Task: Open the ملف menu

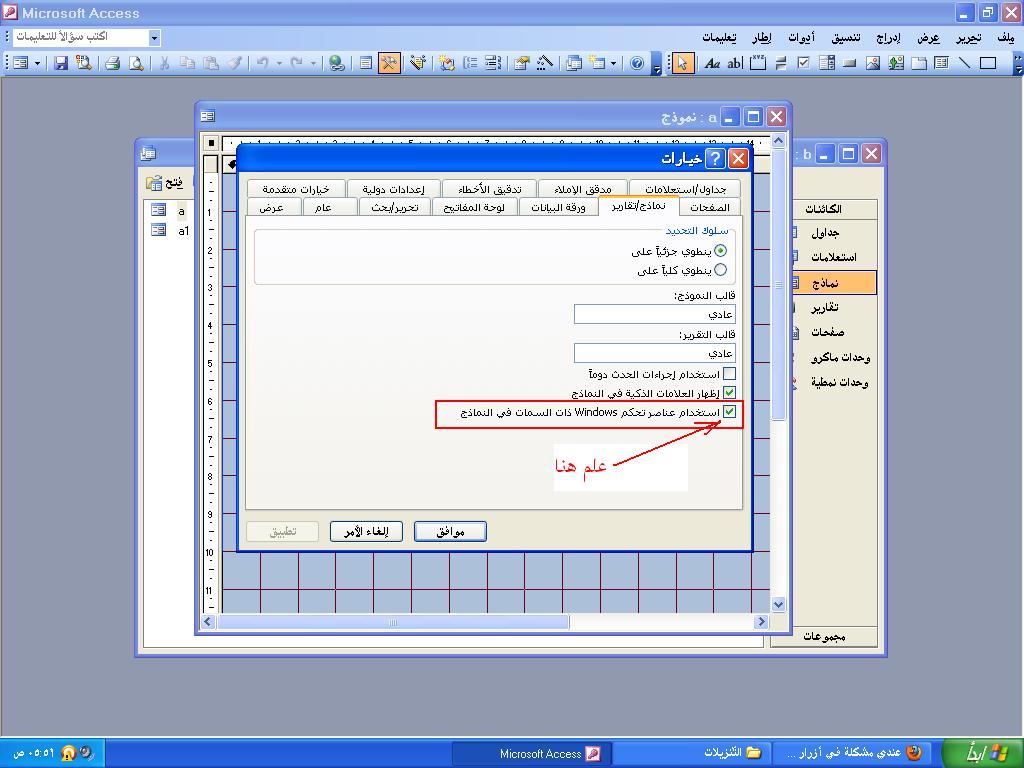Action: (1006, 38)
